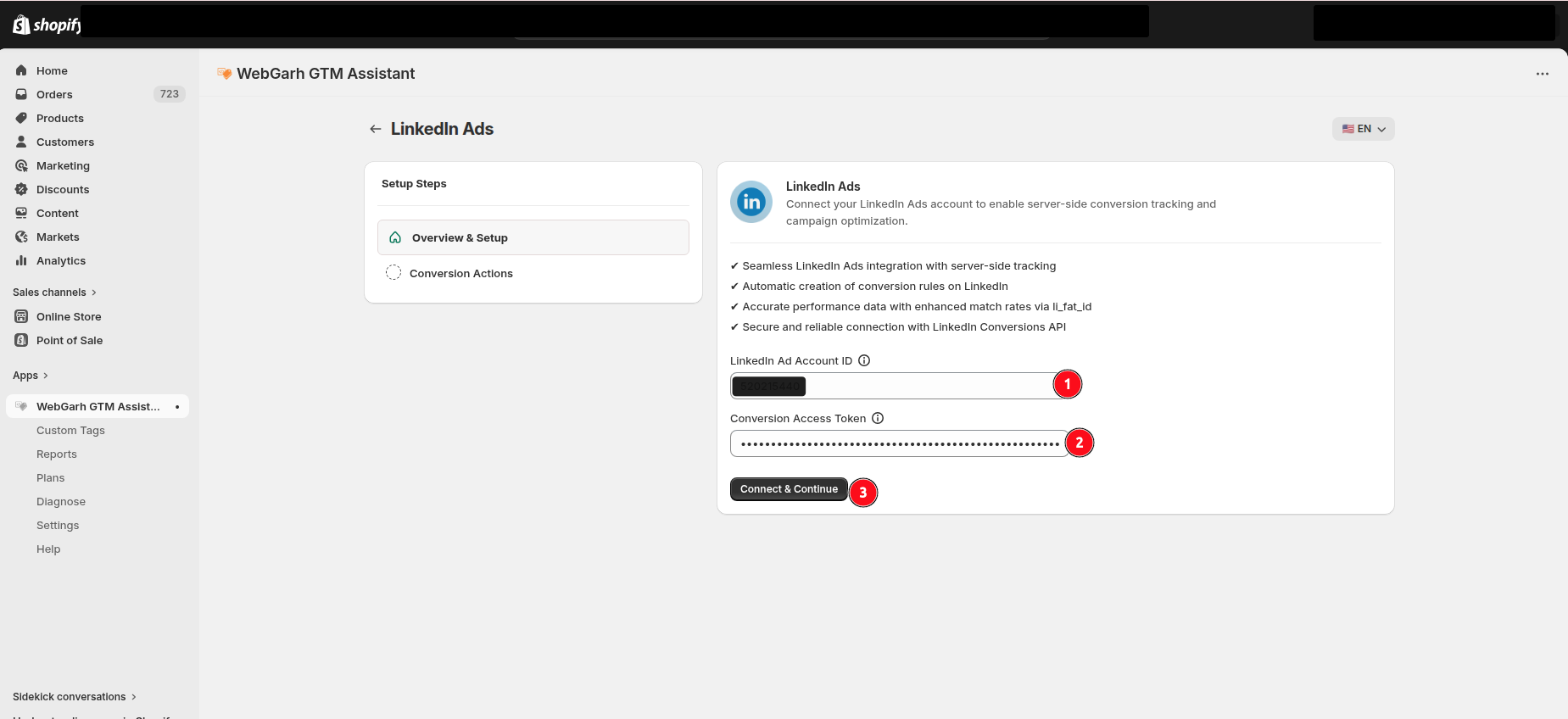
Task: Open Reports under WebGarh app
Action: (x=57, y=454)
